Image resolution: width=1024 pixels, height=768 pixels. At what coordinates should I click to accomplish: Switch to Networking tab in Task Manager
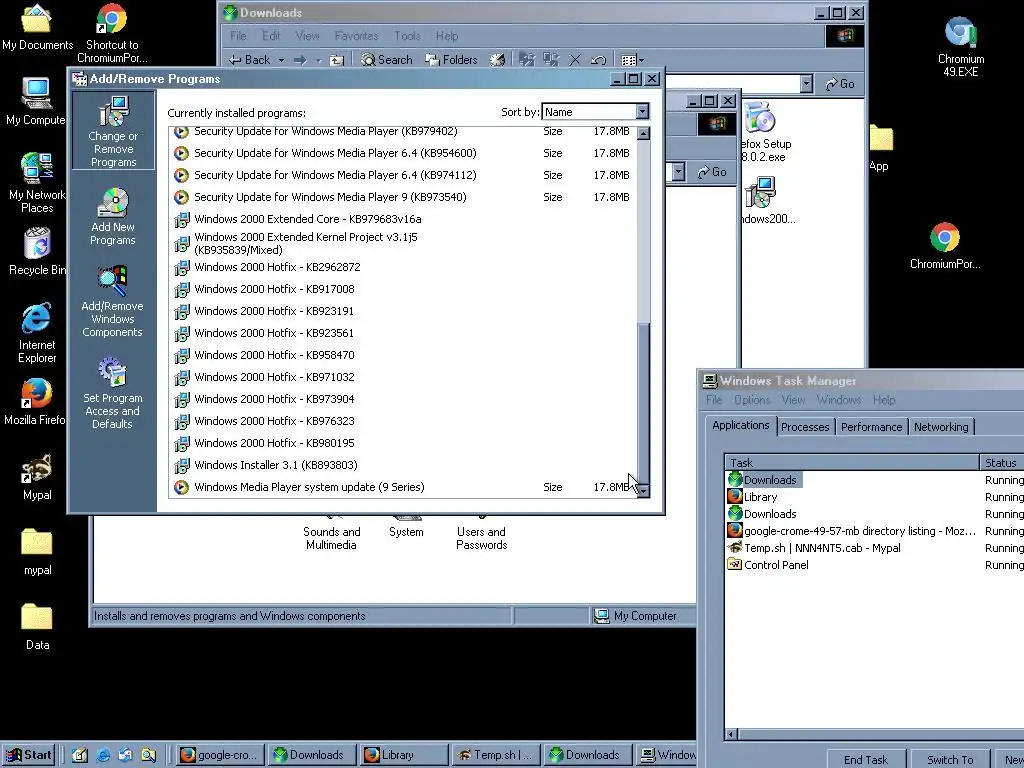[x=941, y=426]
